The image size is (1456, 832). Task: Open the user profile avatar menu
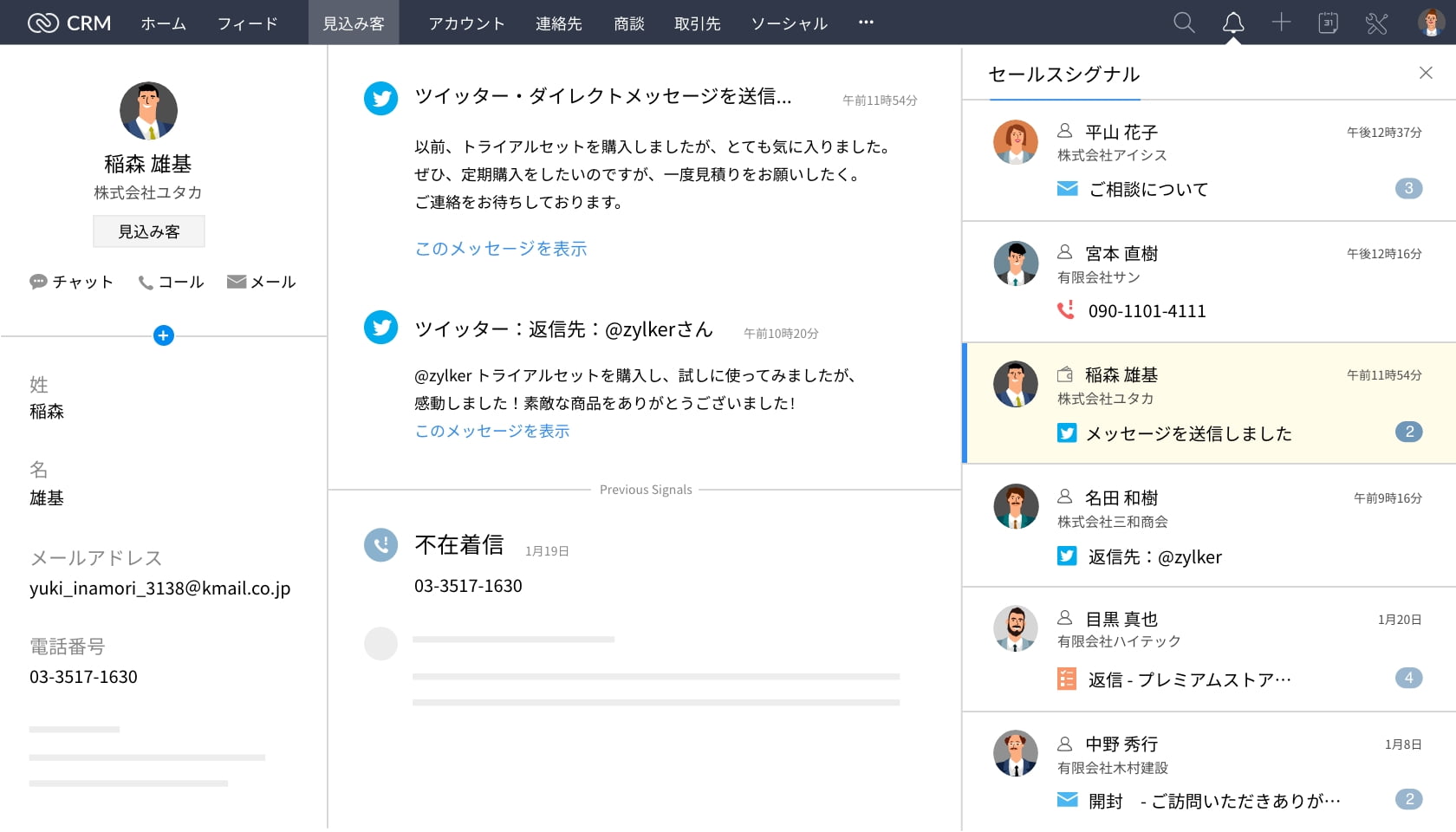point(1431,23)
